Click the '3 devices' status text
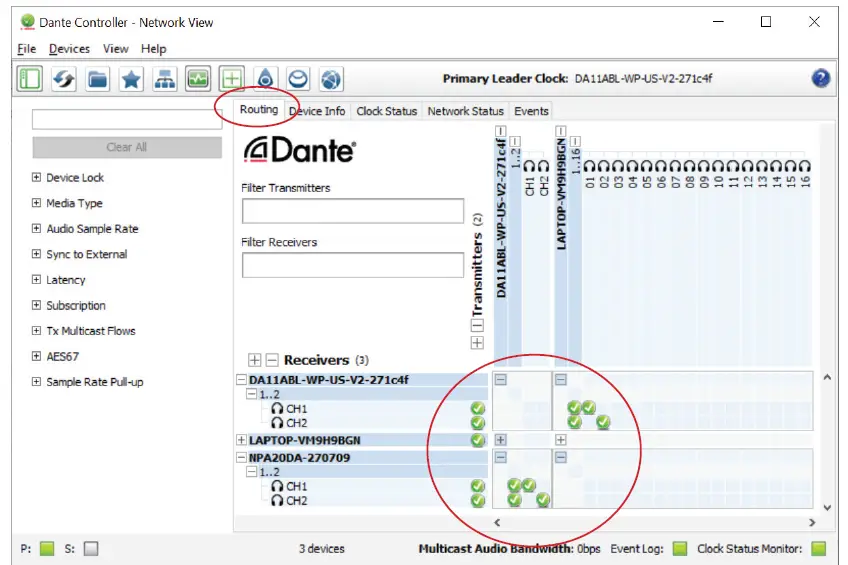 pos(322,549)
